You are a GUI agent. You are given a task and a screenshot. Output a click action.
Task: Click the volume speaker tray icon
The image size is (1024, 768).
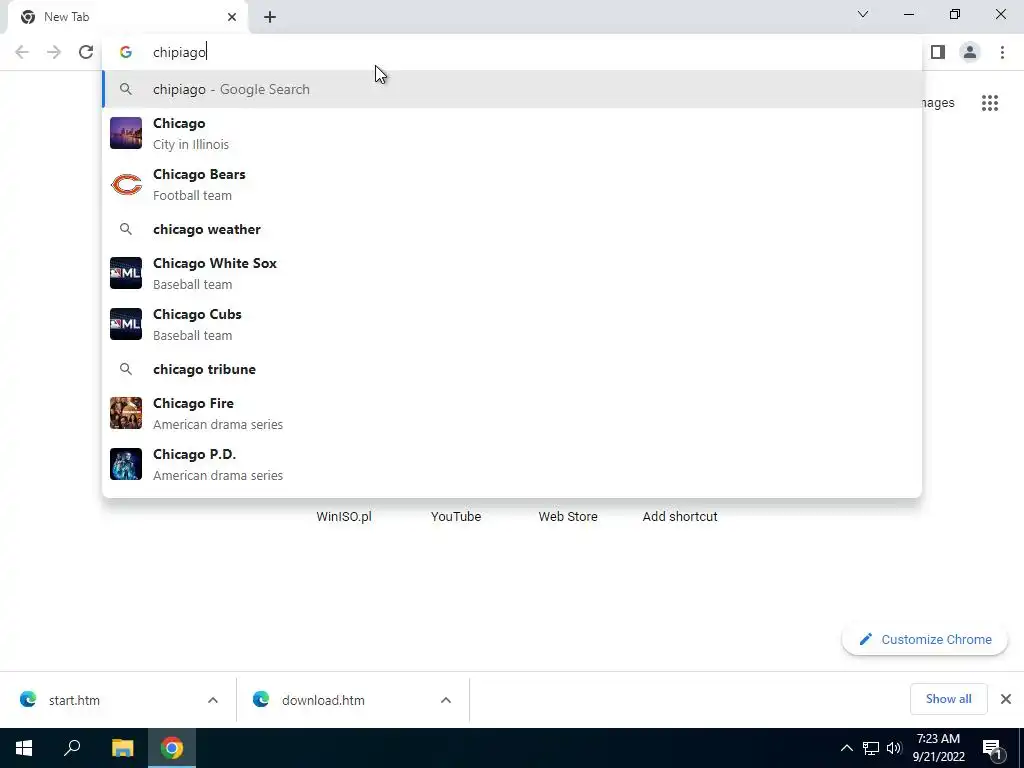pos(894,748)
